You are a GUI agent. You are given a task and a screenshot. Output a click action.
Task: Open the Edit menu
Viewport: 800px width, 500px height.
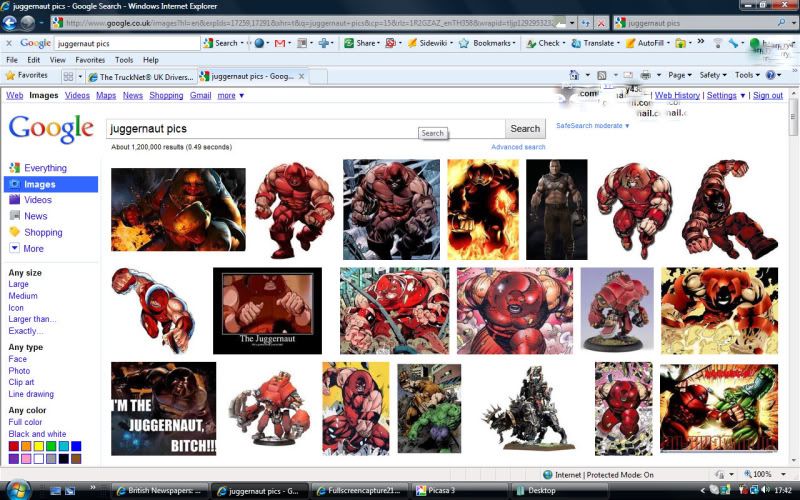click(34, 60)
